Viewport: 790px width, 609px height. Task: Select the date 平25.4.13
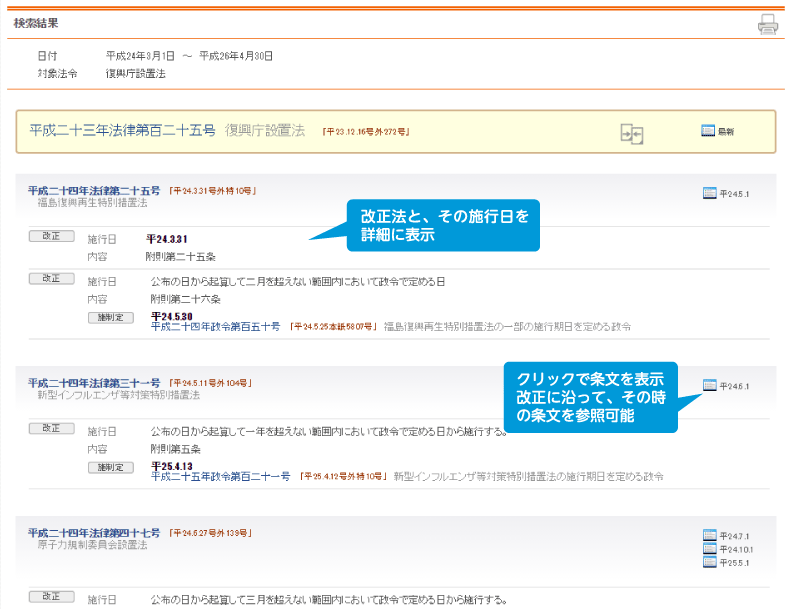click(172, 466)
